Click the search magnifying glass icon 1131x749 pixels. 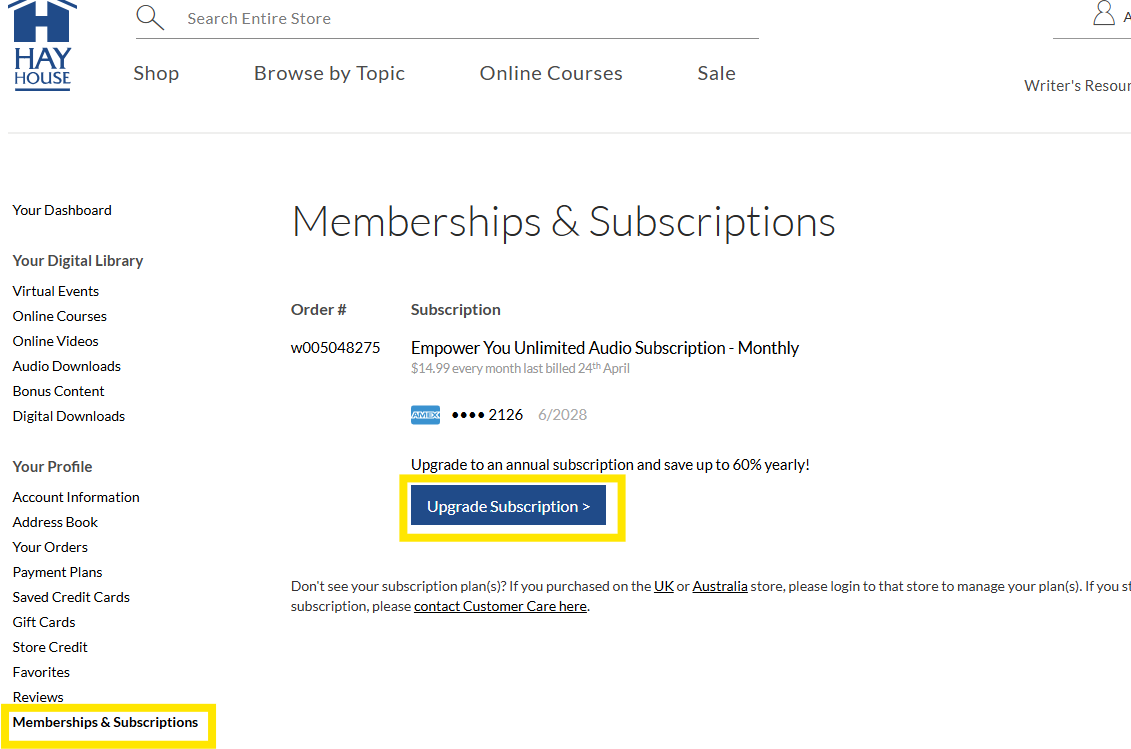click(x=149, y=18)
